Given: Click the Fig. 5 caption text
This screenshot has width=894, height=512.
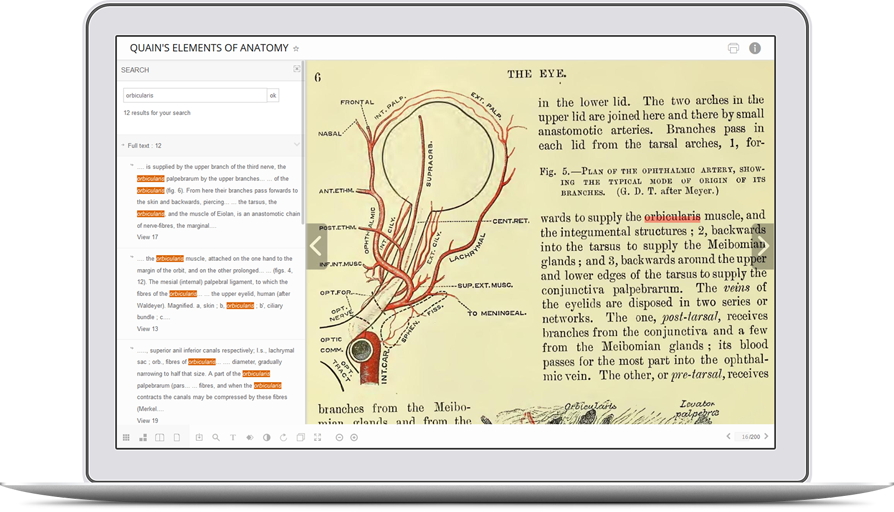Looking at the screenshot, I should point(651,181).
